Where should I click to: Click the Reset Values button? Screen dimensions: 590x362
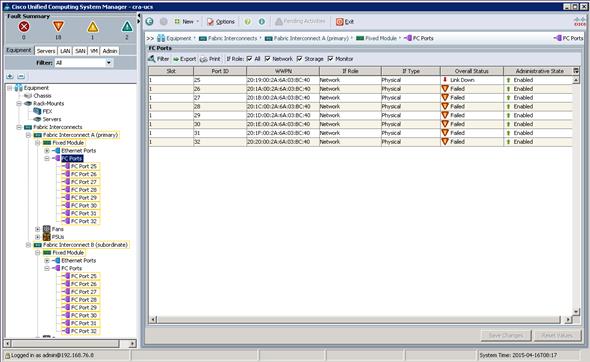click(557, 335)
